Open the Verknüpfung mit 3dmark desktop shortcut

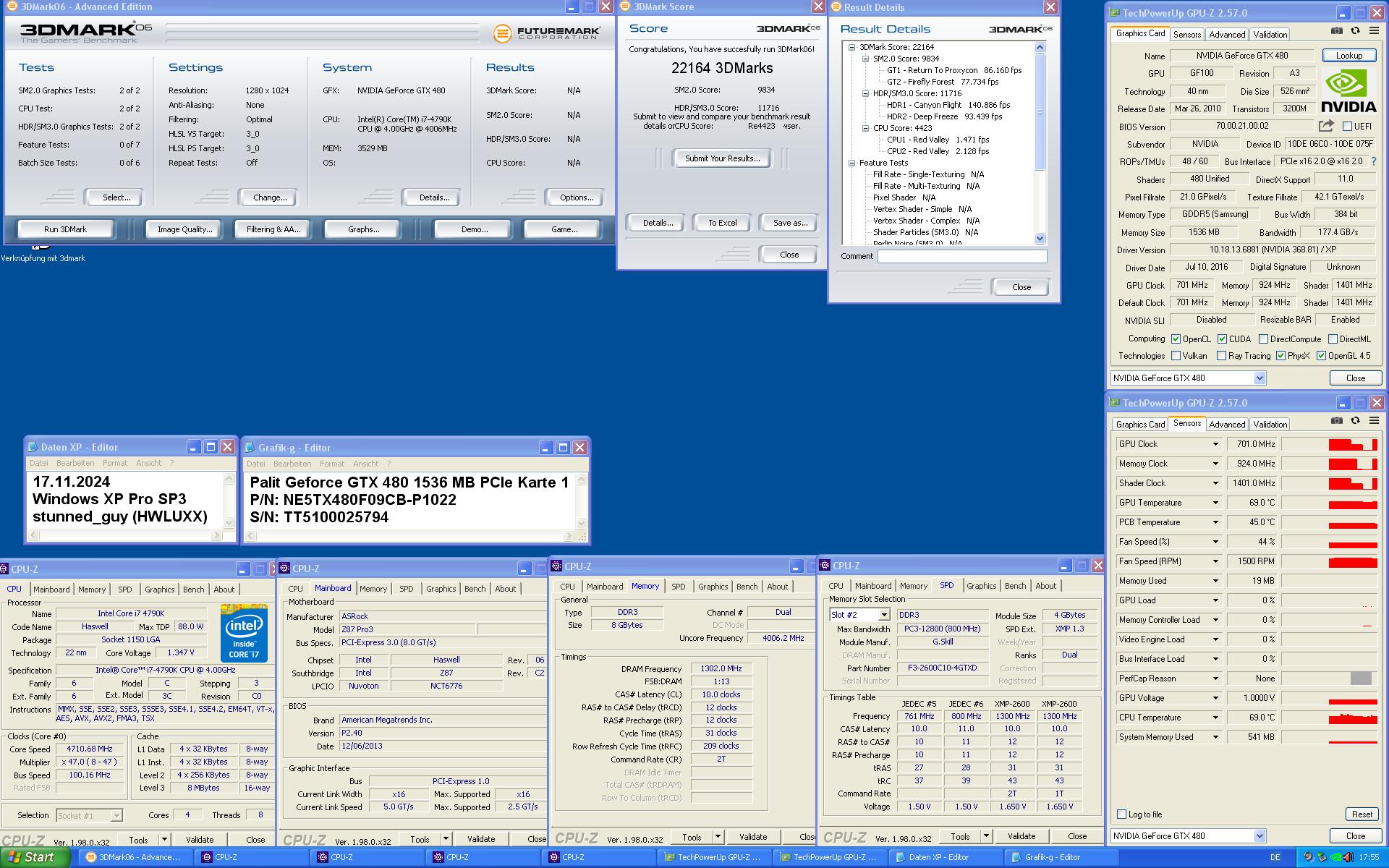point(43,253)
